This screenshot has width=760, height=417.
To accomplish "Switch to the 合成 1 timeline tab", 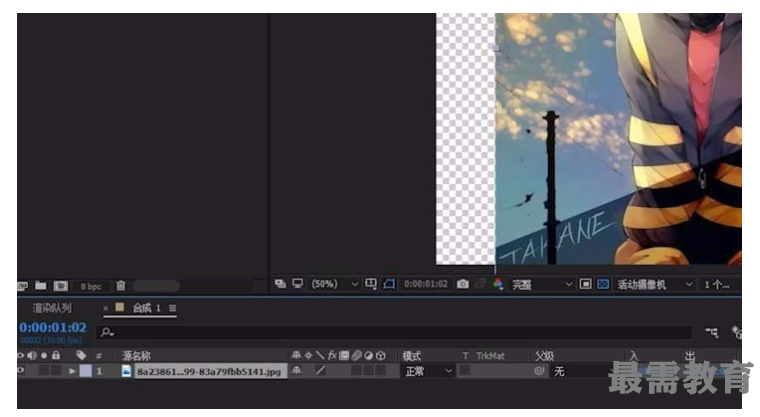I will pyautogui.click(x=146, y=308).
